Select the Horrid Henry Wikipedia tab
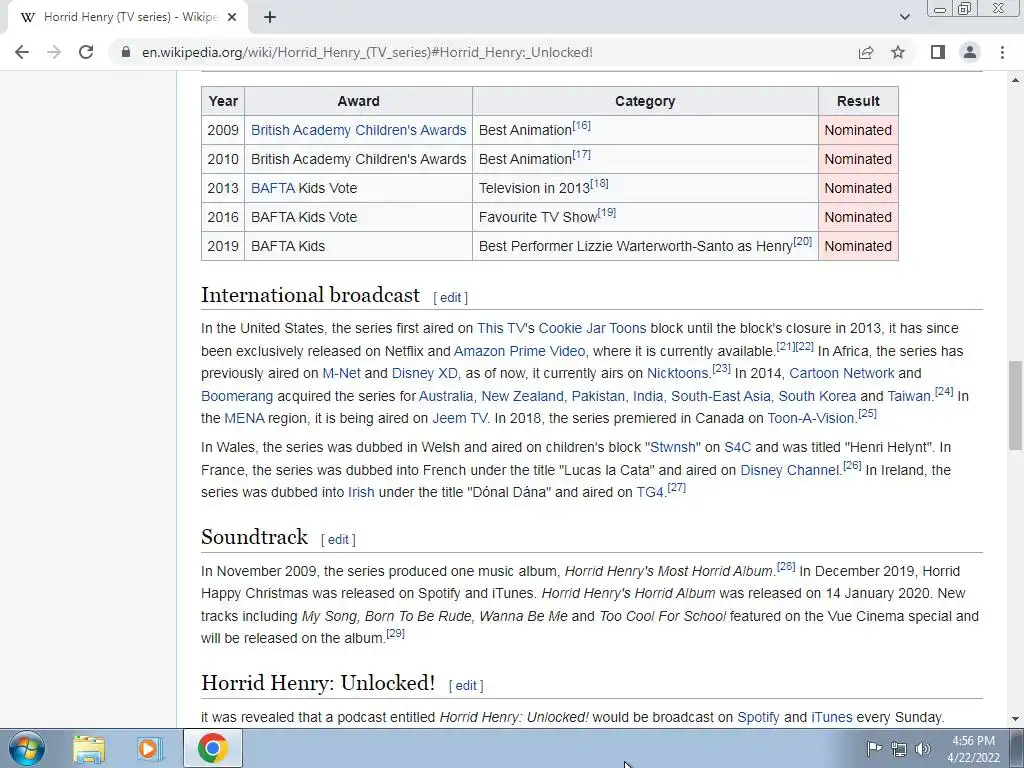This screenshot has width=1024, height=768. [x=127, y=17]
